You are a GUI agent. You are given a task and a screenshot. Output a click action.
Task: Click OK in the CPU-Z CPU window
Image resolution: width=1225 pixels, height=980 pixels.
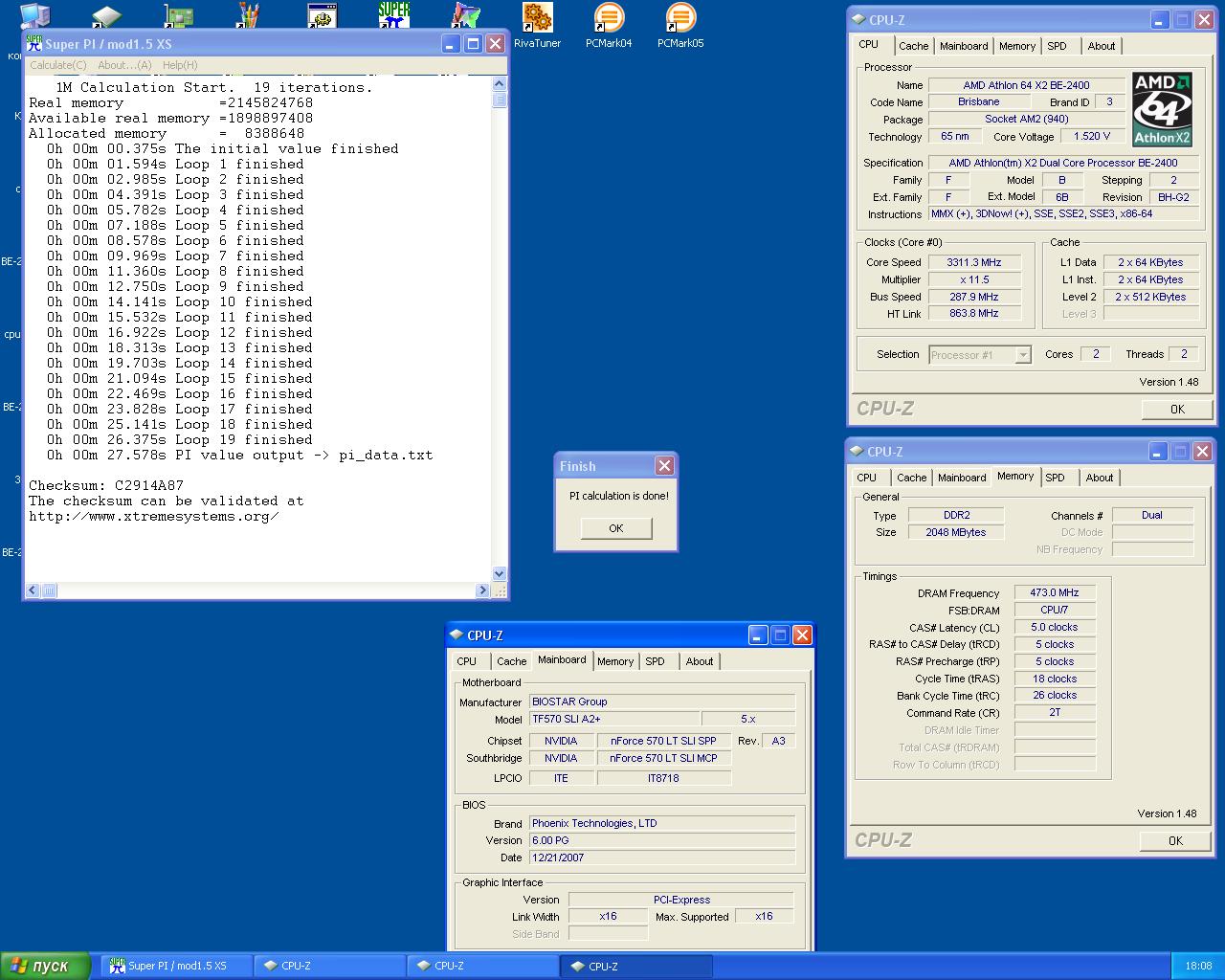pyautogui.click(x=1177, y=409)
